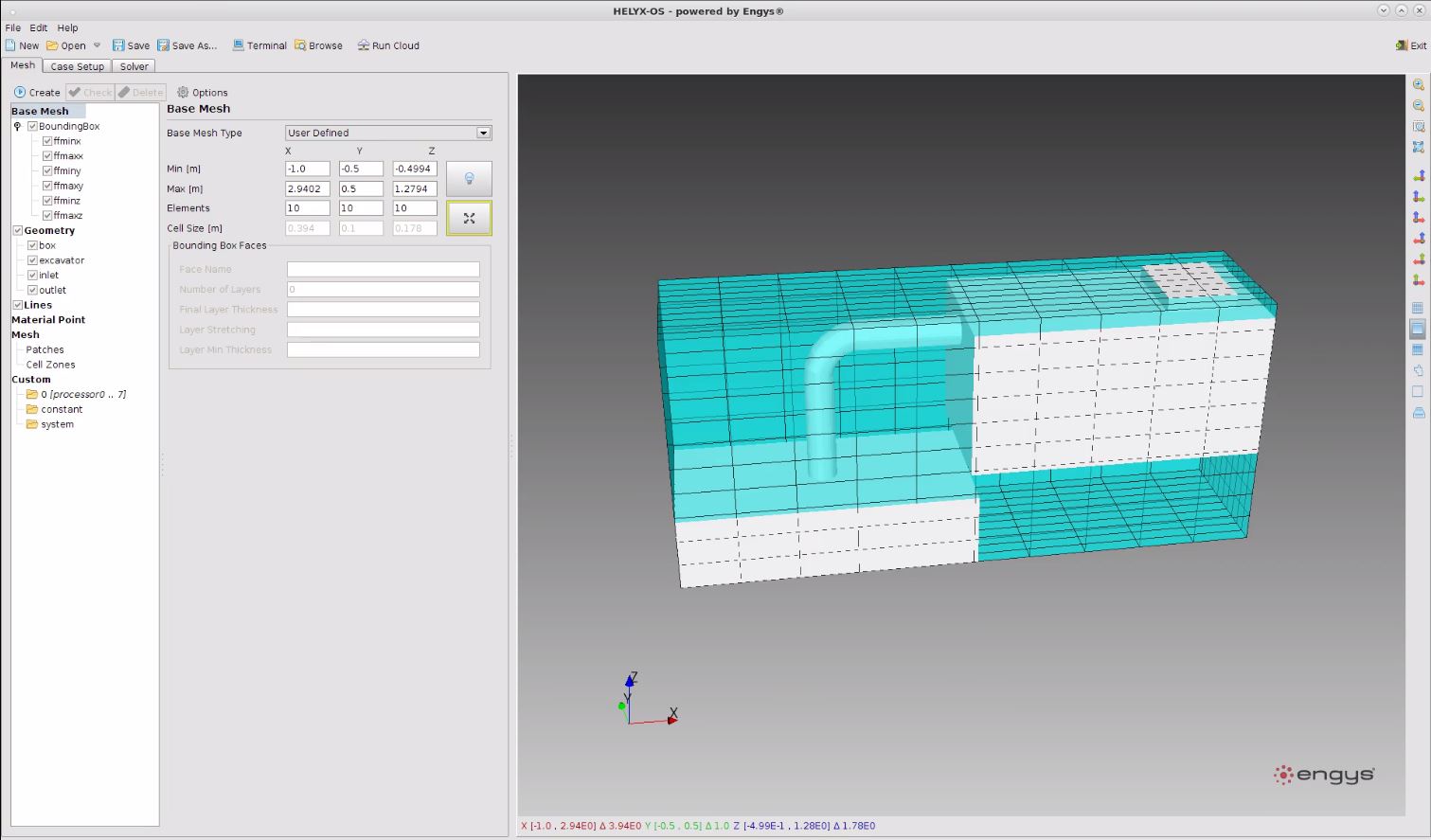1431x840 pixels.
Task: Open the Help menu
Action: coord(68,28)
